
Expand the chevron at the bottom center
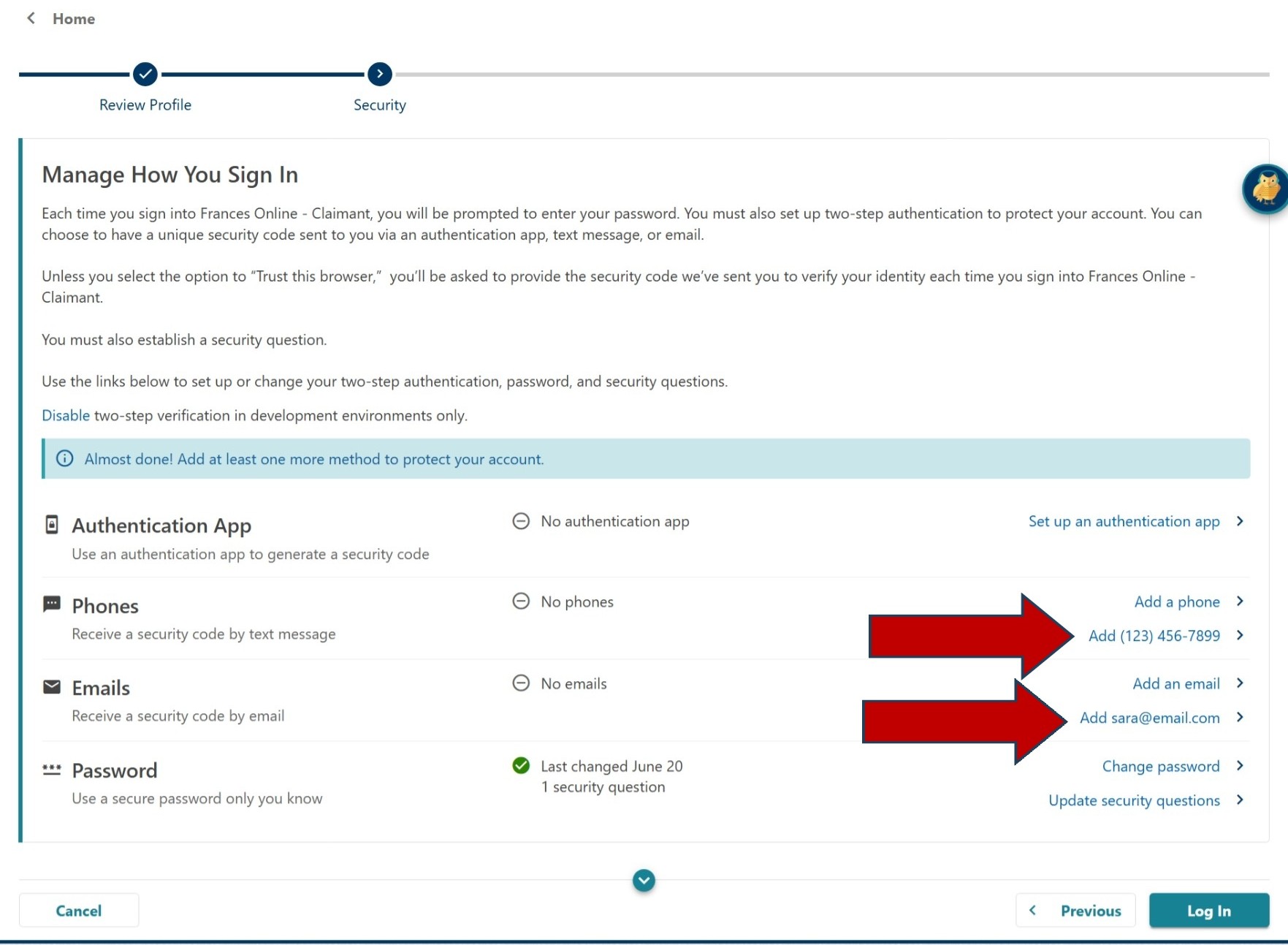(643, 881)
